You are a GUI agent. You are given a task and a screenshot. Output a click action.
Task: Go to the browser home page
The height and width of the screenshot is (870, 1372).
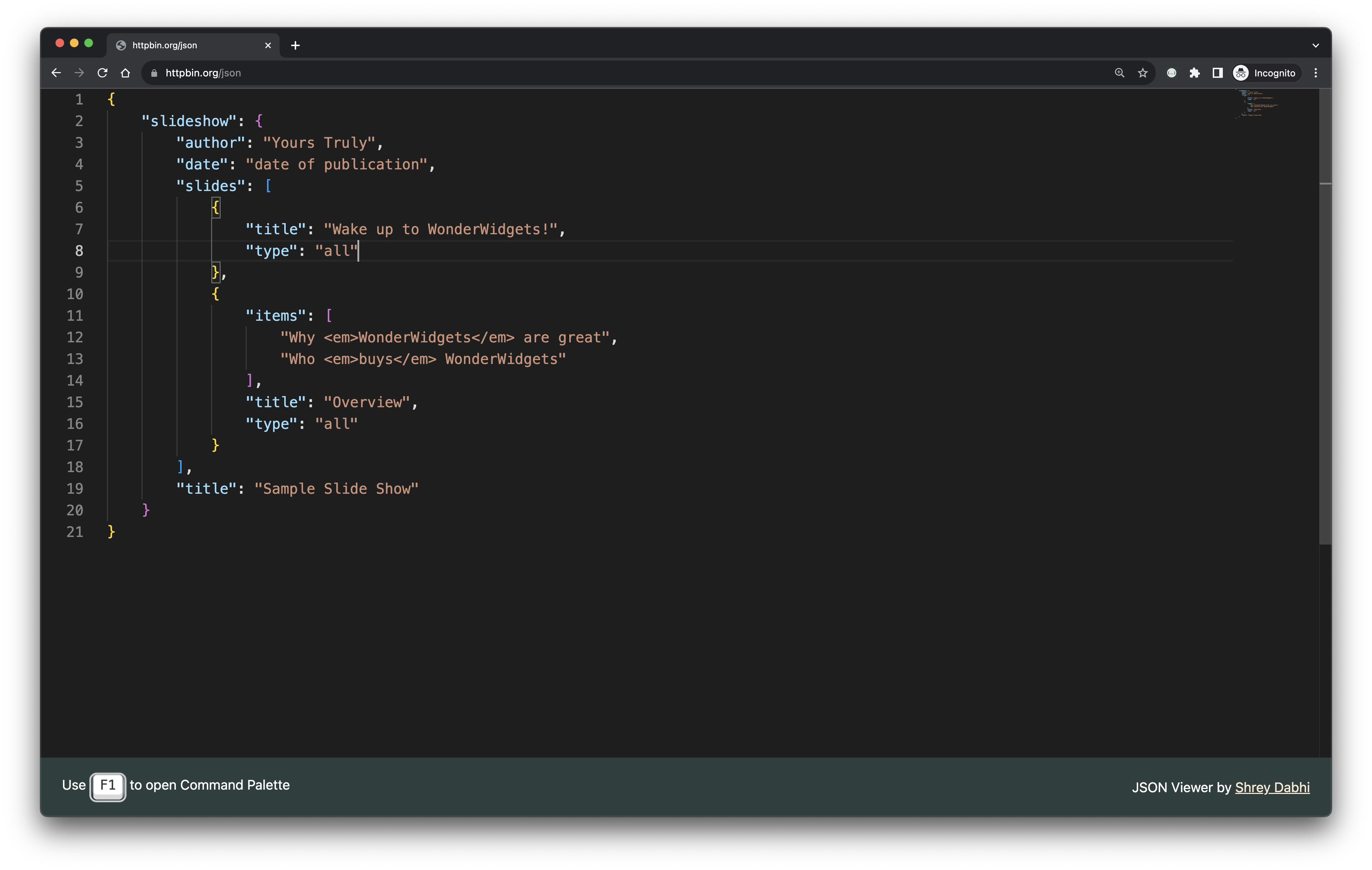pos(125,73)
